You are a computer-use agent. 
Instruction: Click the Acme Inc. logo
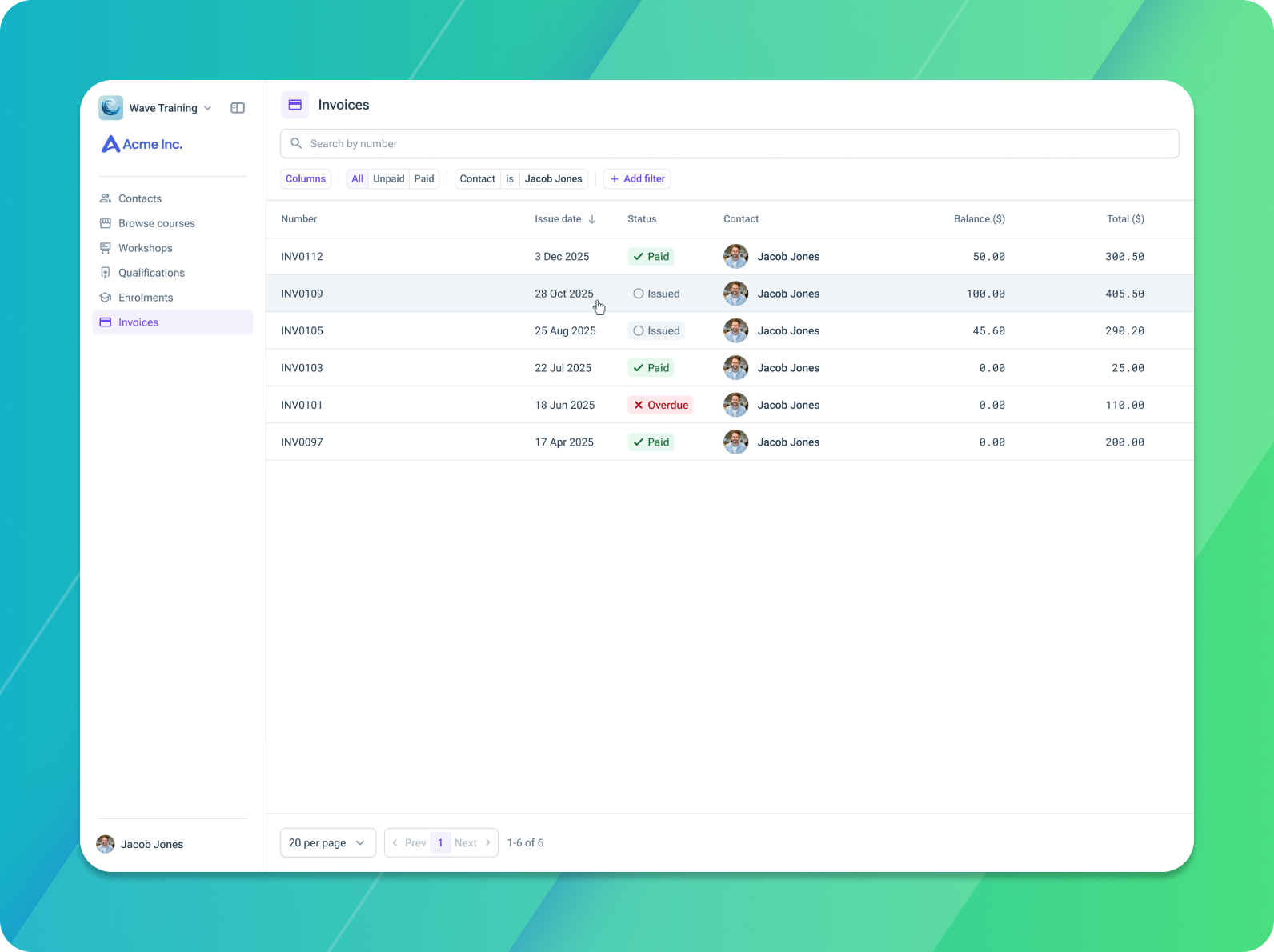(x=142, y=144)
